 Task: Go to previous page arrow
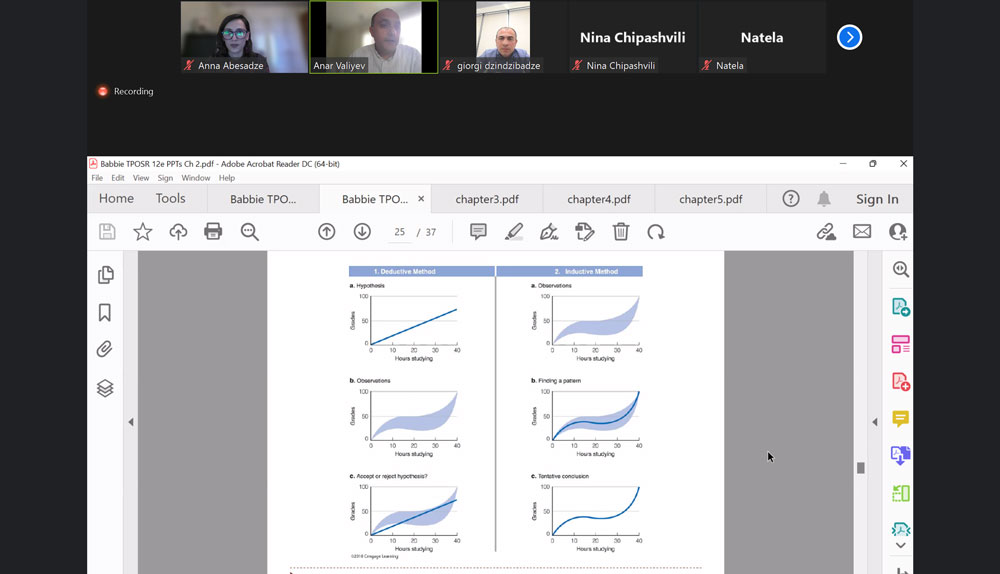click(326, 232)
